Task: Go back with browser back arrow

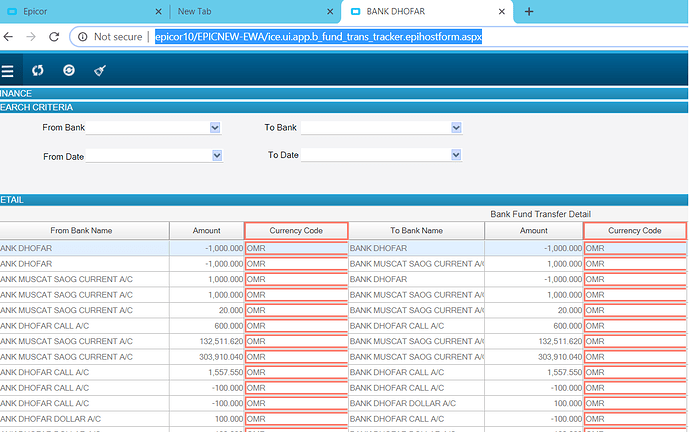Action: click(8, 37)
